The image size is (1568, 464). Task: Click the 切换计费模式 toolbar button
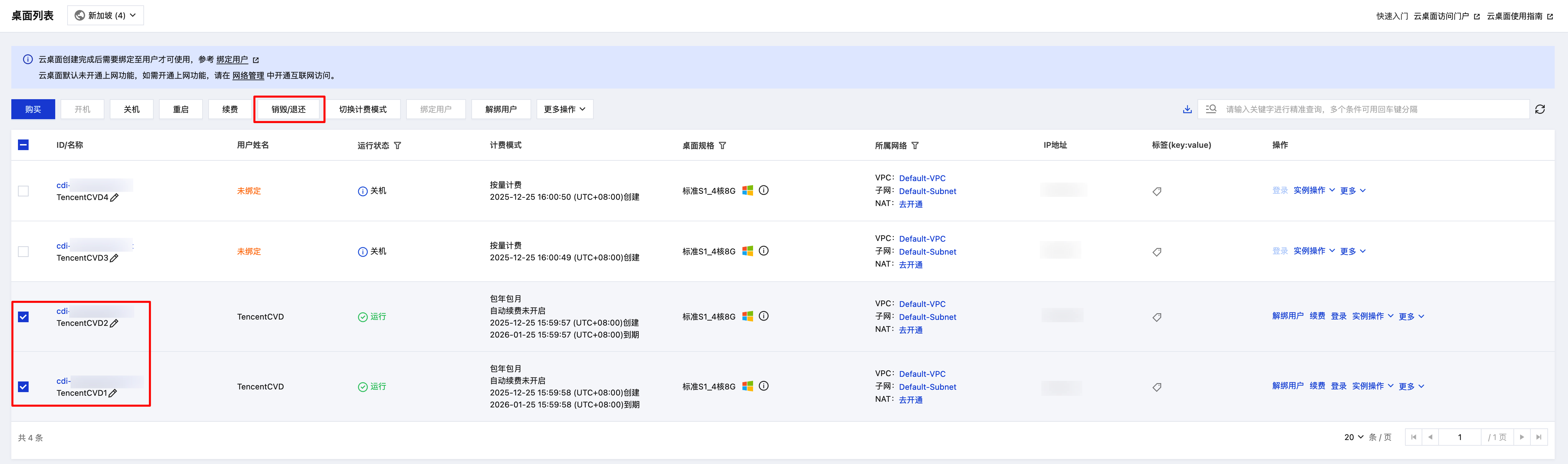(x=363, y=110)
